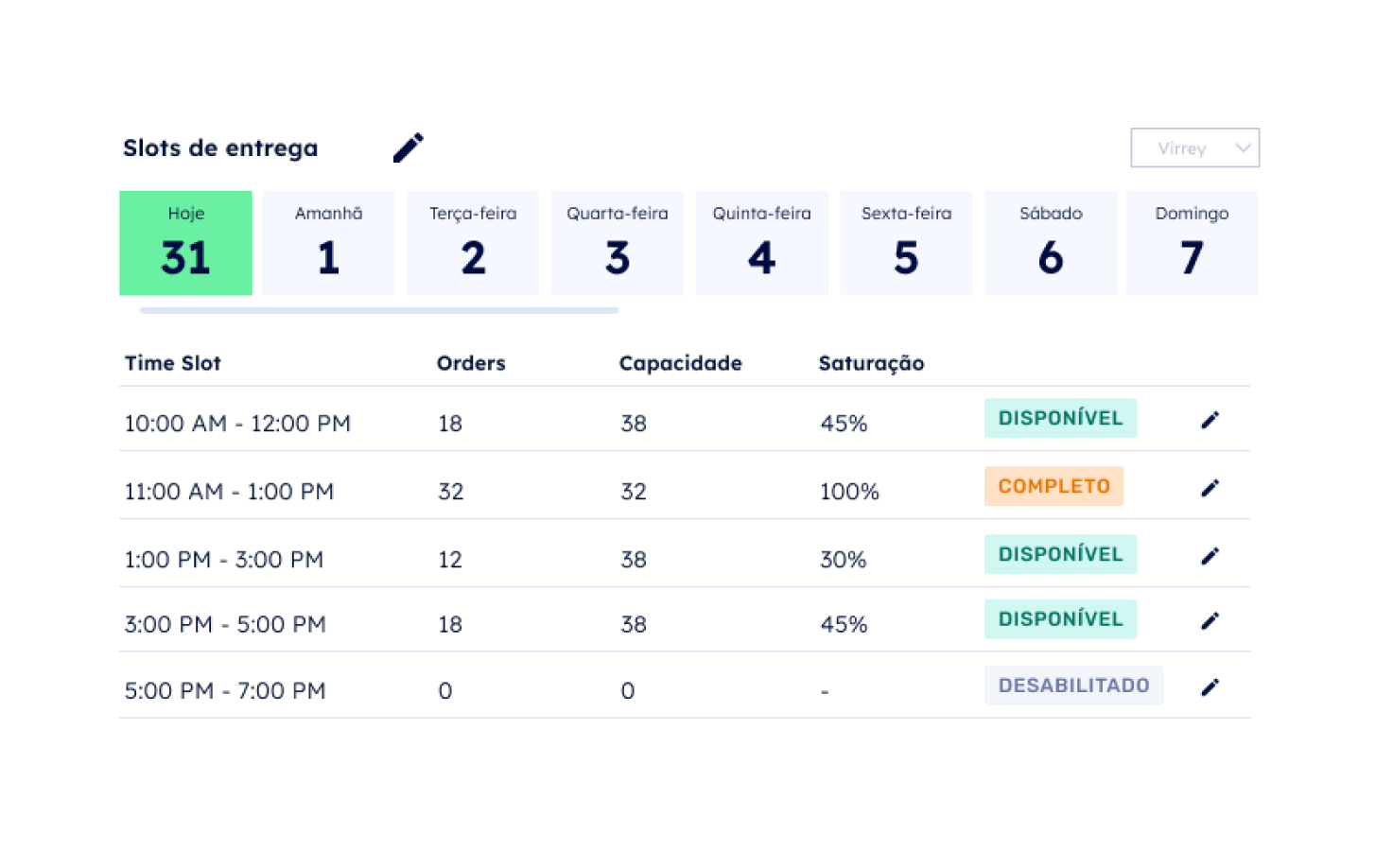Pick the Quinta-feira 4 tab

tap(761, 243)
